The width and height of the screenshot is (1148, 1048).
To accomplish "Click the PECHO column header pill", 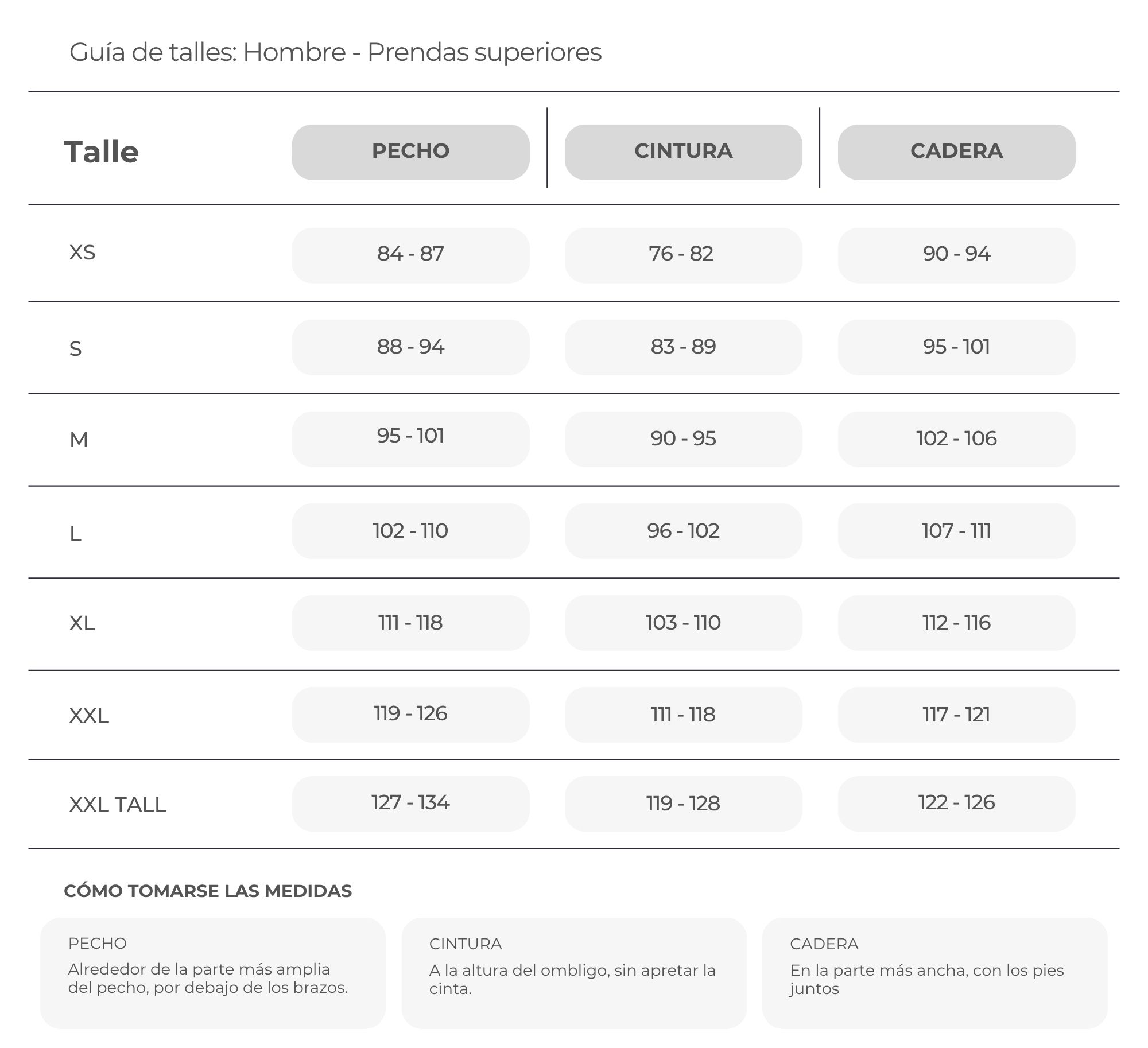I will [410, 152].
